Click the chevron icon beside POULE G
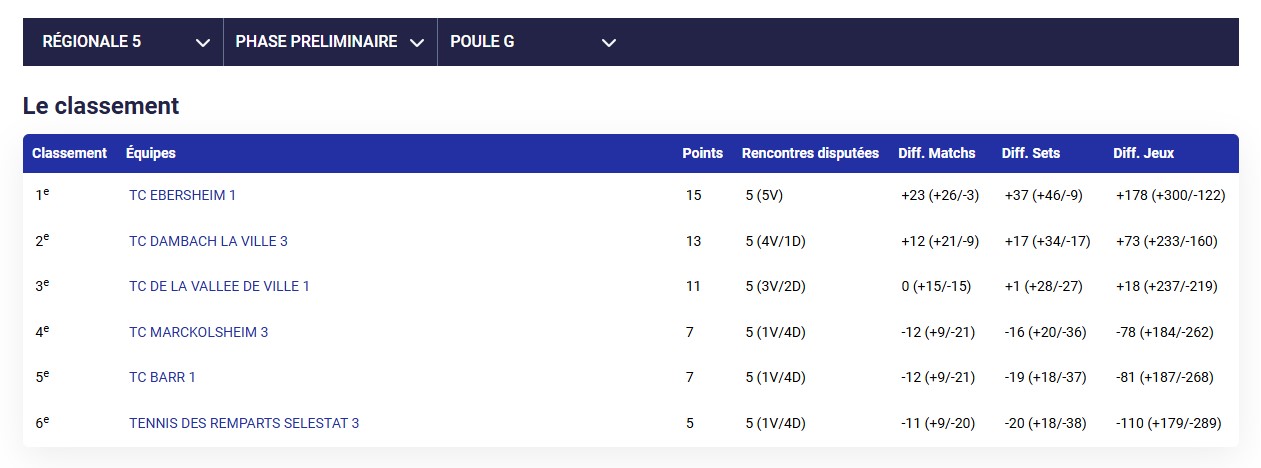1261x468 pixels. point(609,42)
